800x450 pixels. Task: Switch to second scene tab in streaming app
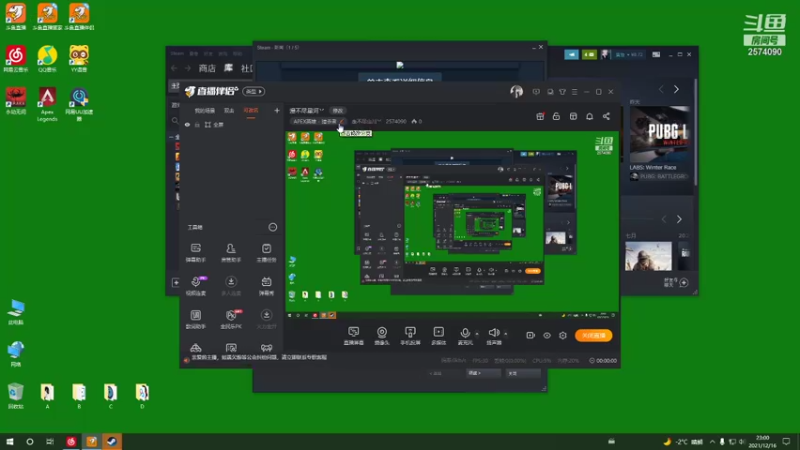click(229, 110)
